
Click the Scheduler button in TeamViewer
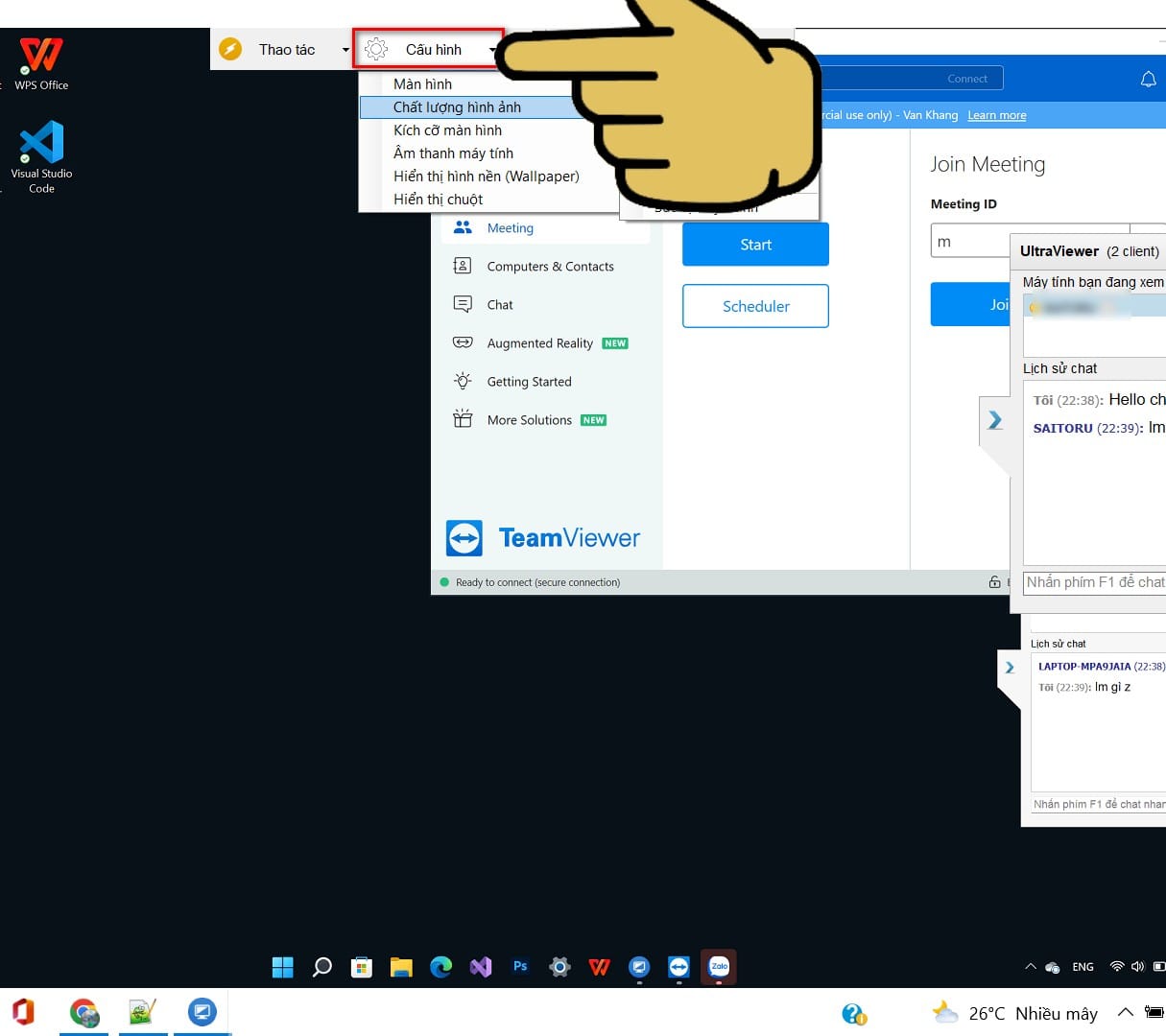pos(755,306)
